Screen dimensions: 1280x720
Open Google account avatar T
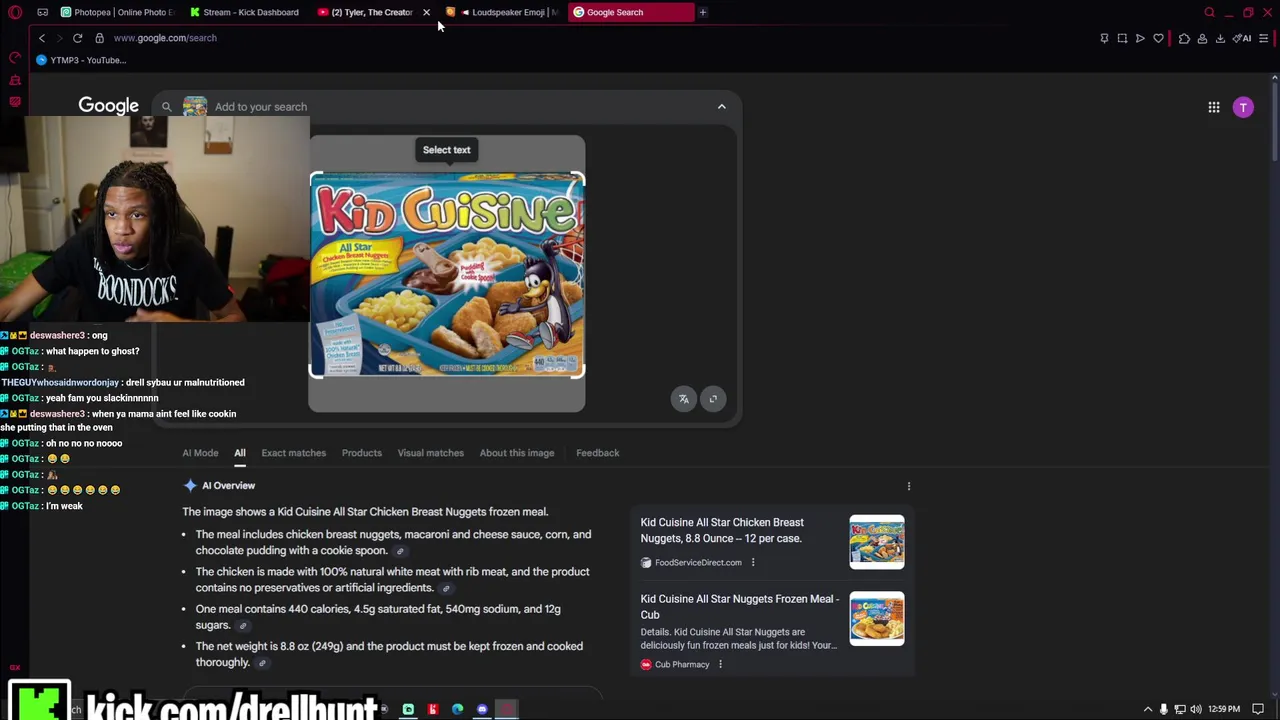click(x=1243, y=107)
